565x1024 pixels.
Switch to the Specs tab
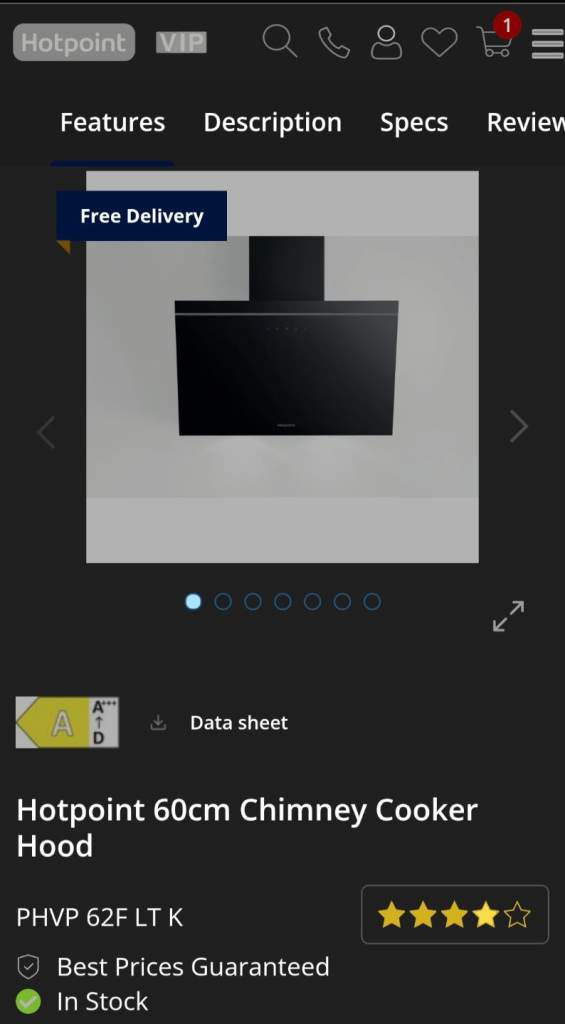click(x=414, y=122)
